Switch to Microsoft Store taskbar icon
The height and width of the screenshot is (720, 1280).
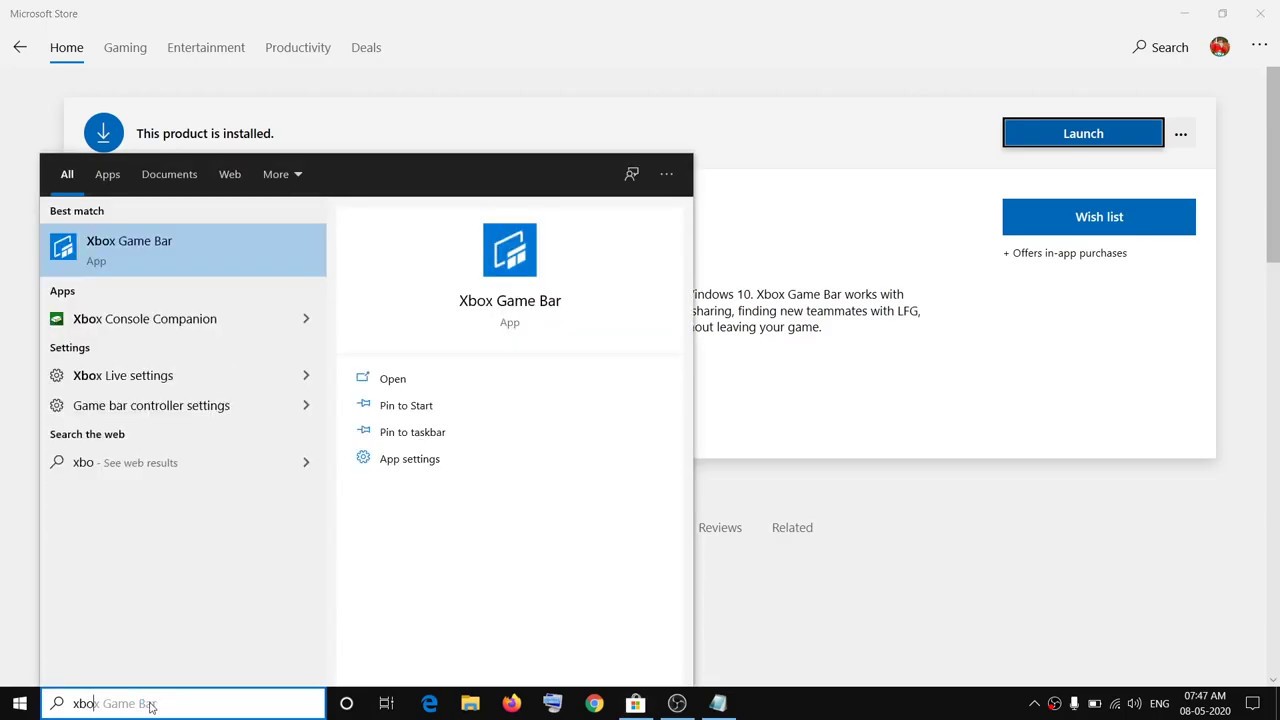point(635,704)
